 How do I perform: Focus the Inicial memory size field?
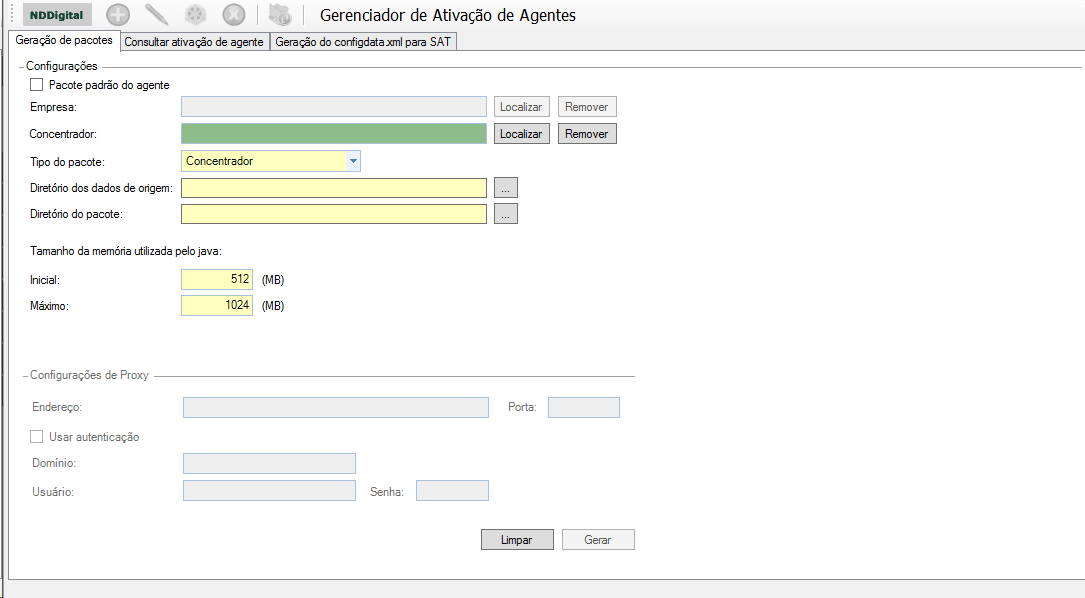[x=217, y=279]
